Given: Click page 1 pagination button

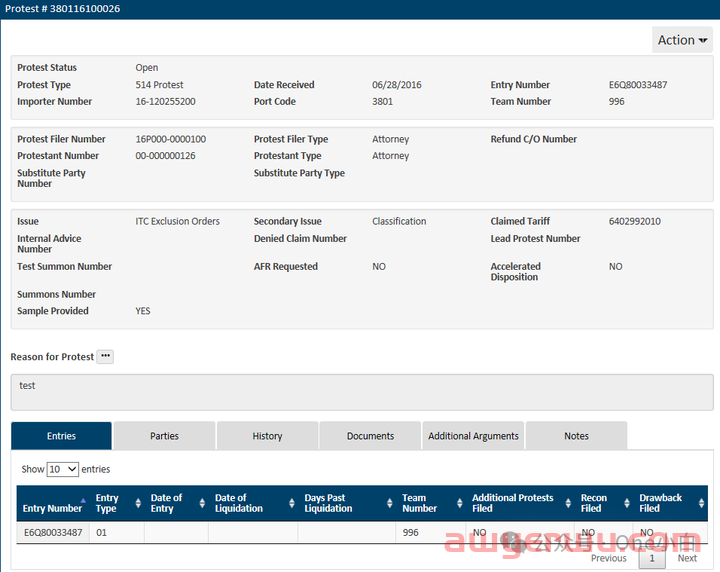Looking at the screenshot, I should 652,558.
